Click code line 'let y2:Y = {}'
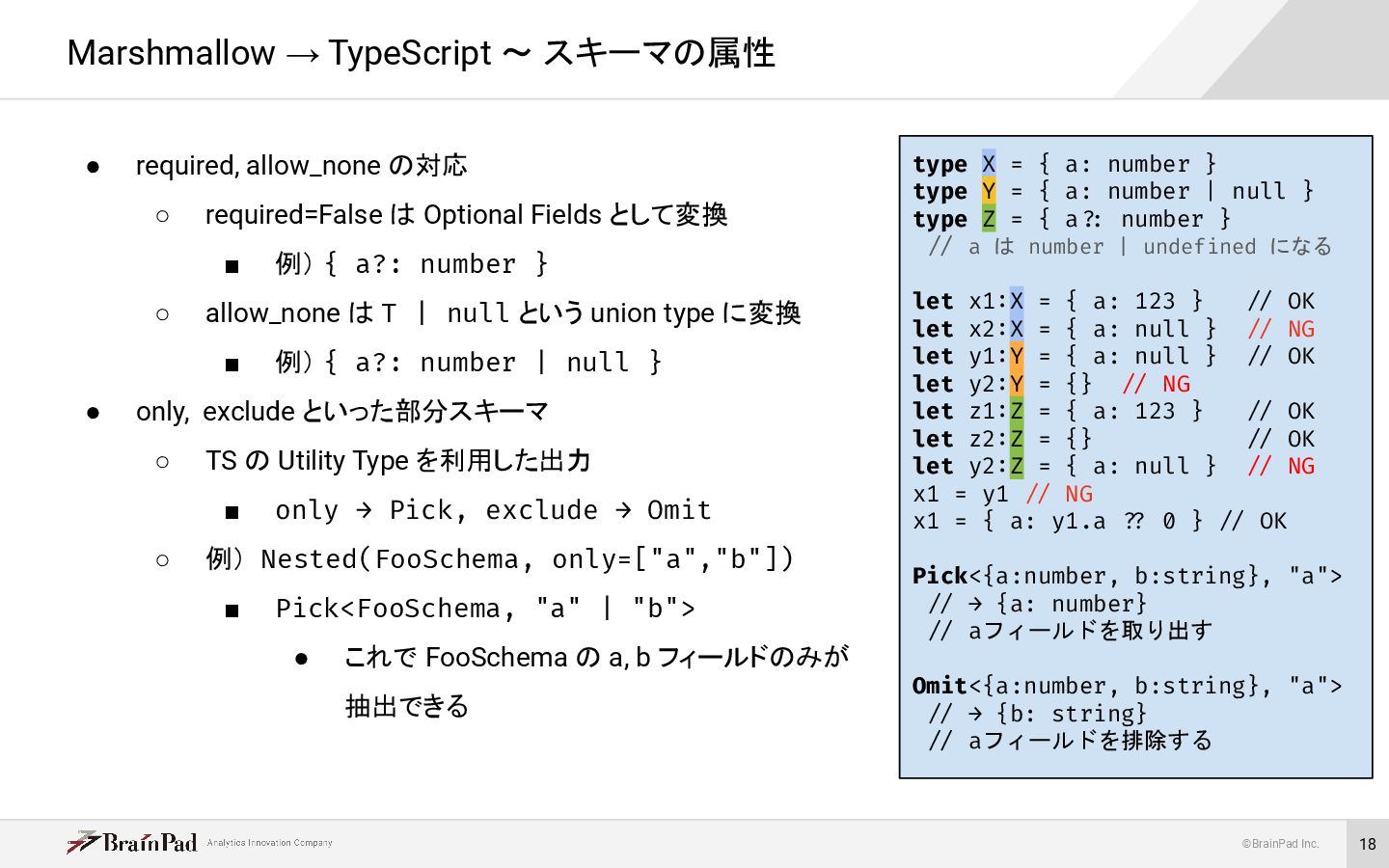The image size is (1389, 868). (x=1003, y=384)
